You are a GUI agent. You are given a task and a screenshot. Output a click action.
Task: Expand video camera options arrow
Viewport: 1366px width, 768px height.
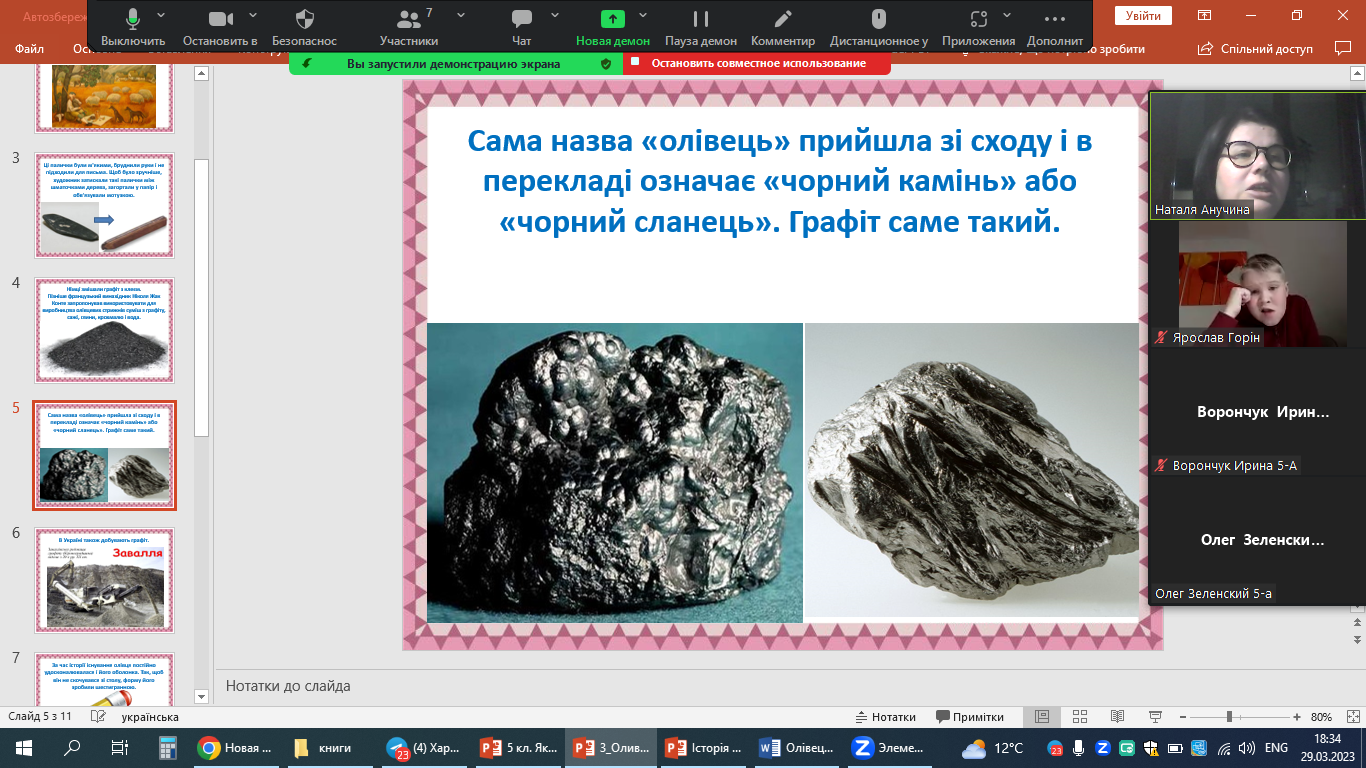(x=252, y=16)
